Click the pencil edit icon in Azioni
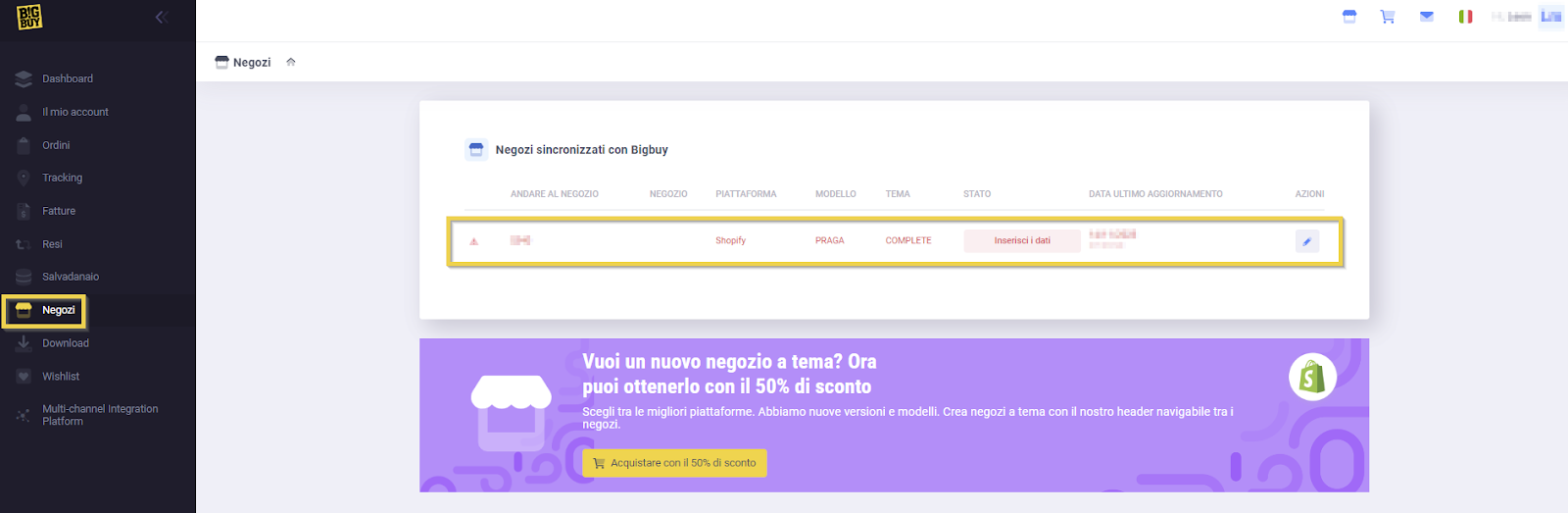Screen dimensions: 1568x513 coord(1307,241)
